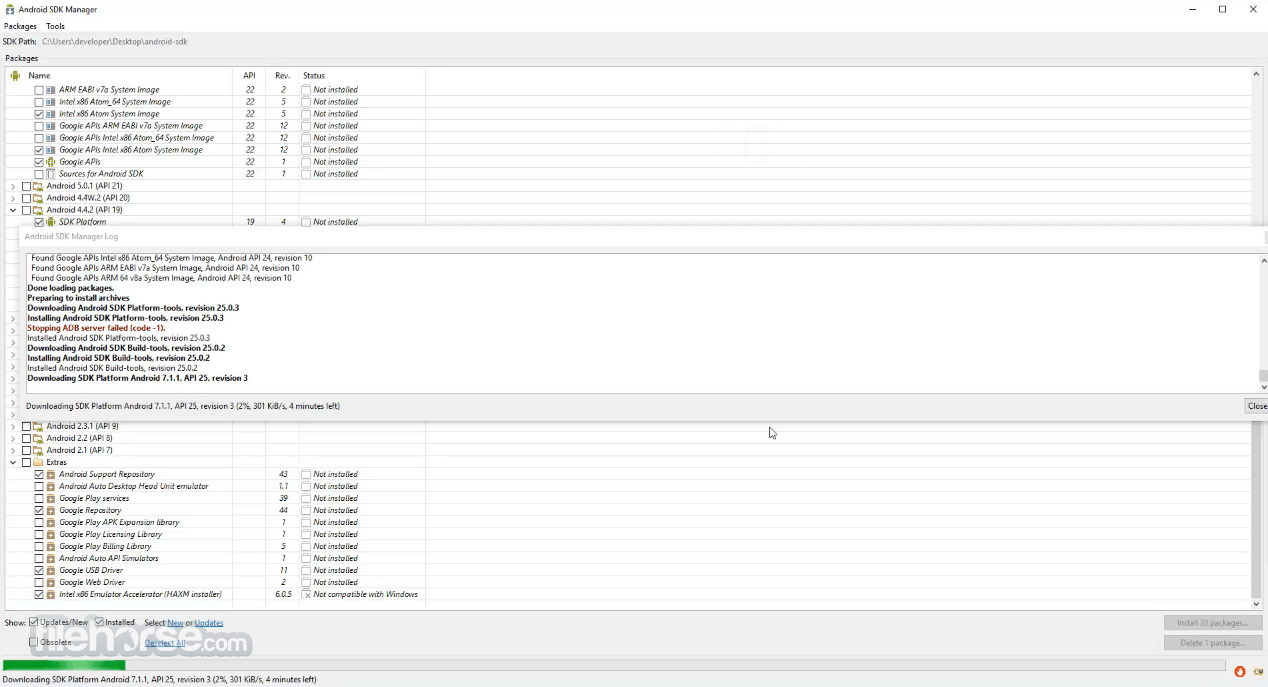Image resolution: width=1268 pixels, height=687 pixels.
Task: Click the Sources for Android SDK icon
Action: pyautogui.click(x=51, y=174)
